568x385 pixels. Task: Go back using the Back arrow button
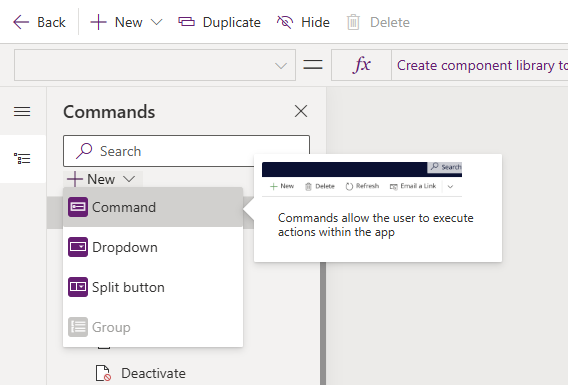39,22
